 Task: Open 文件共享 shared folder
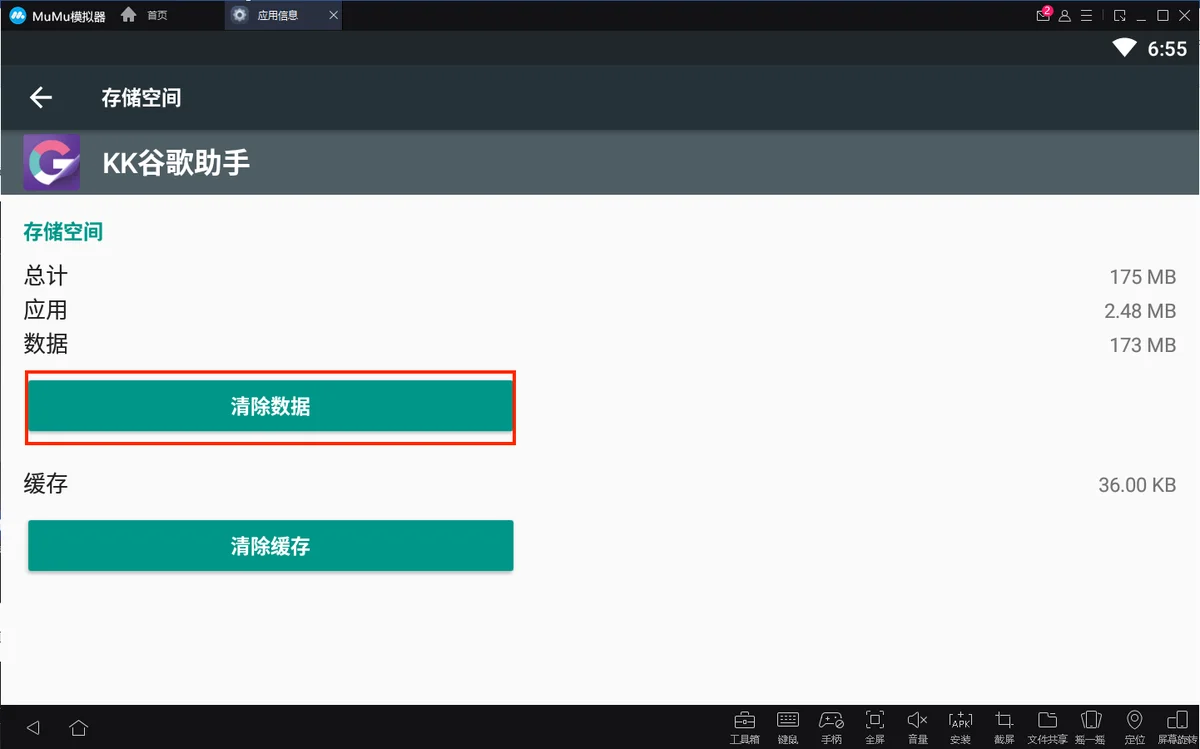(x=1048, y=726)
